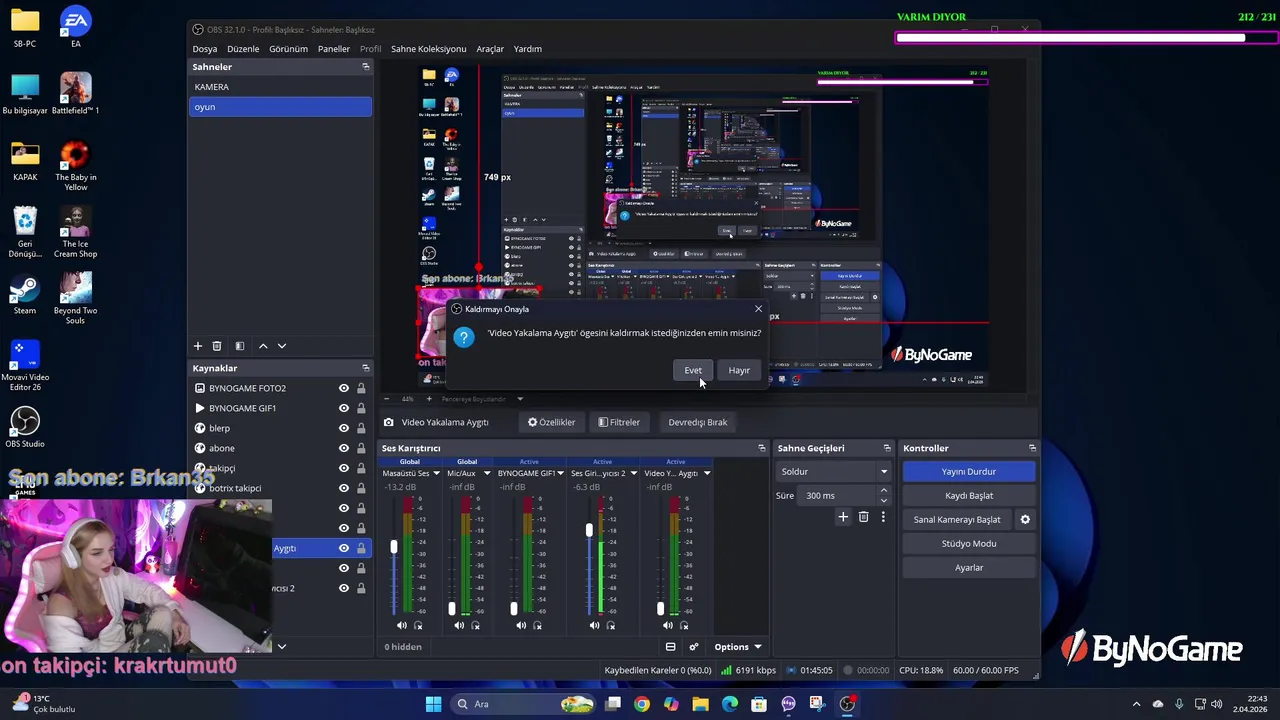Delete the selected scene with the trash icon
This screenshot has width=1280, height=720.
point(217,346)
